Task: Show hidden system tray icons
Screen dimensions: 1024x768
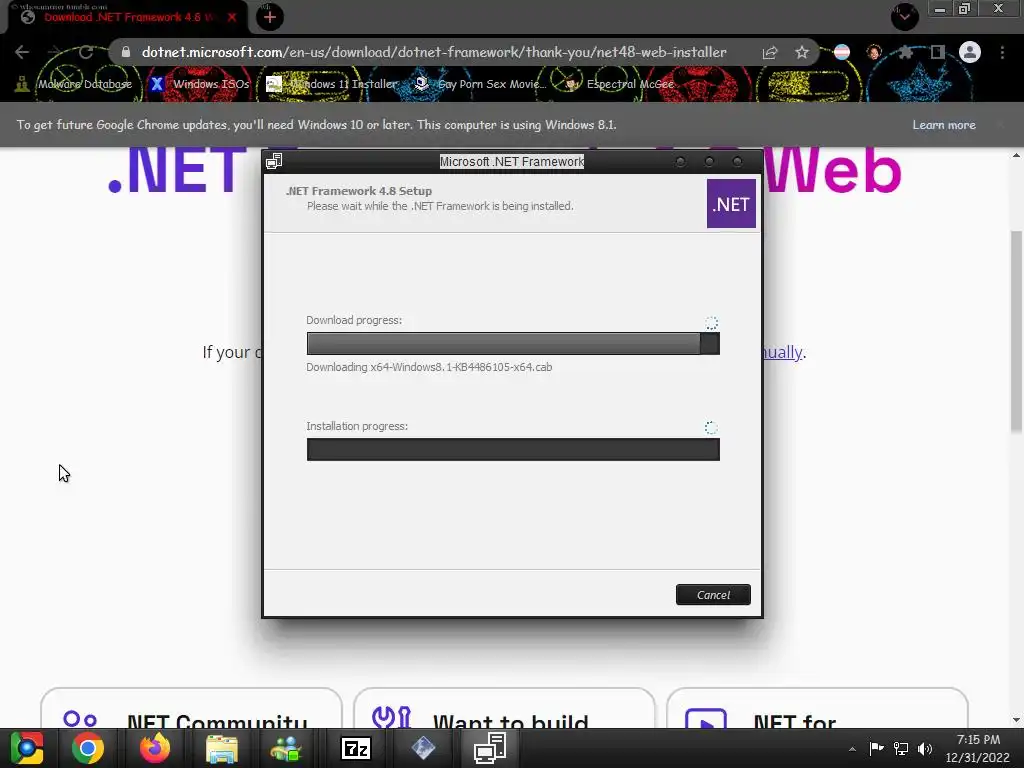Action: click(852, 749)
